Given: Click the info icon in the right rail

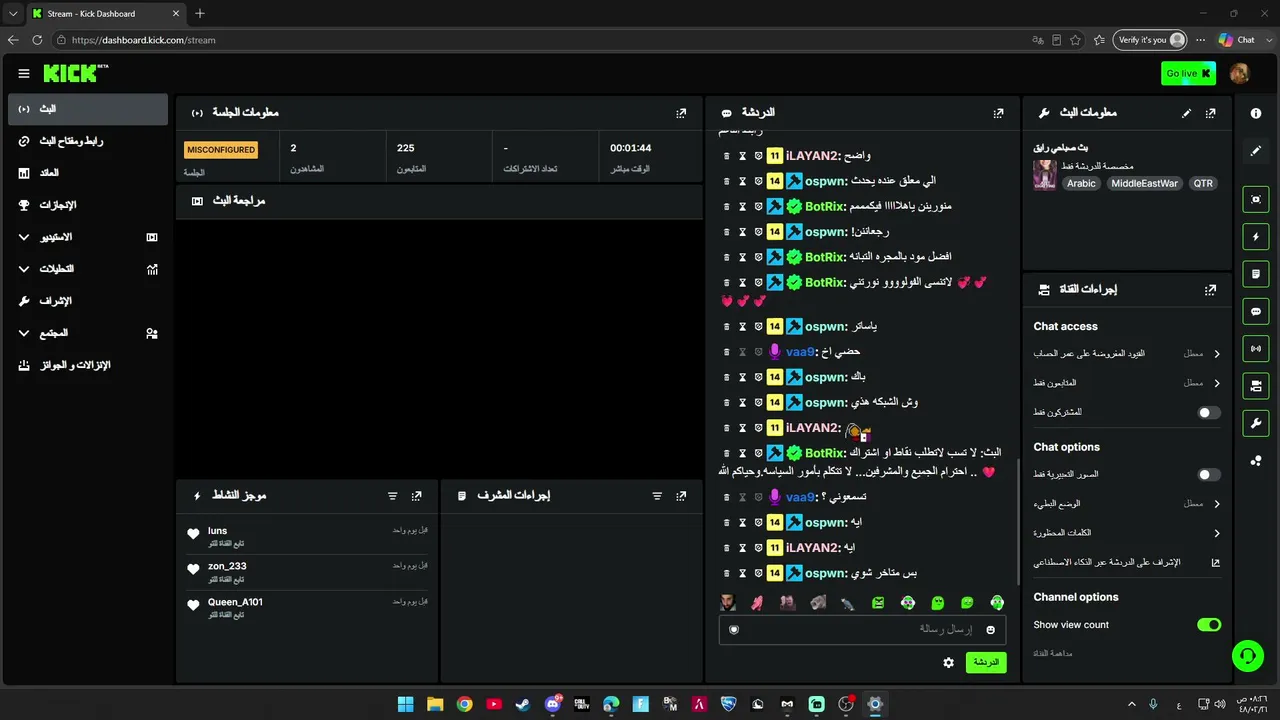Looking at the screenshot, I should click(x=1256, y=114).
